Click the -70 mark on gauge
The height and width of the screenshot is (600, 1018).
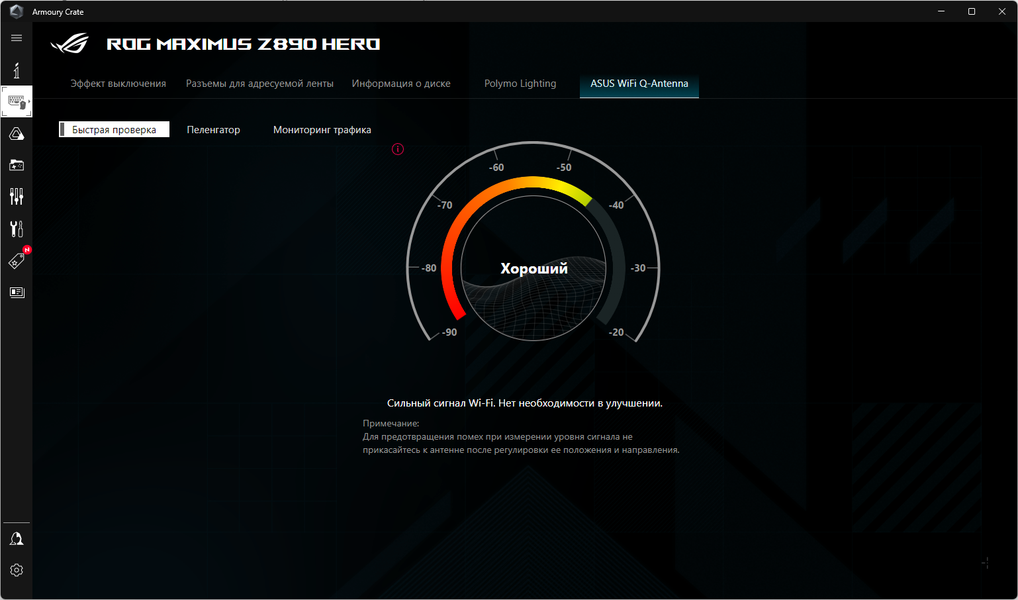pos(444,205)
